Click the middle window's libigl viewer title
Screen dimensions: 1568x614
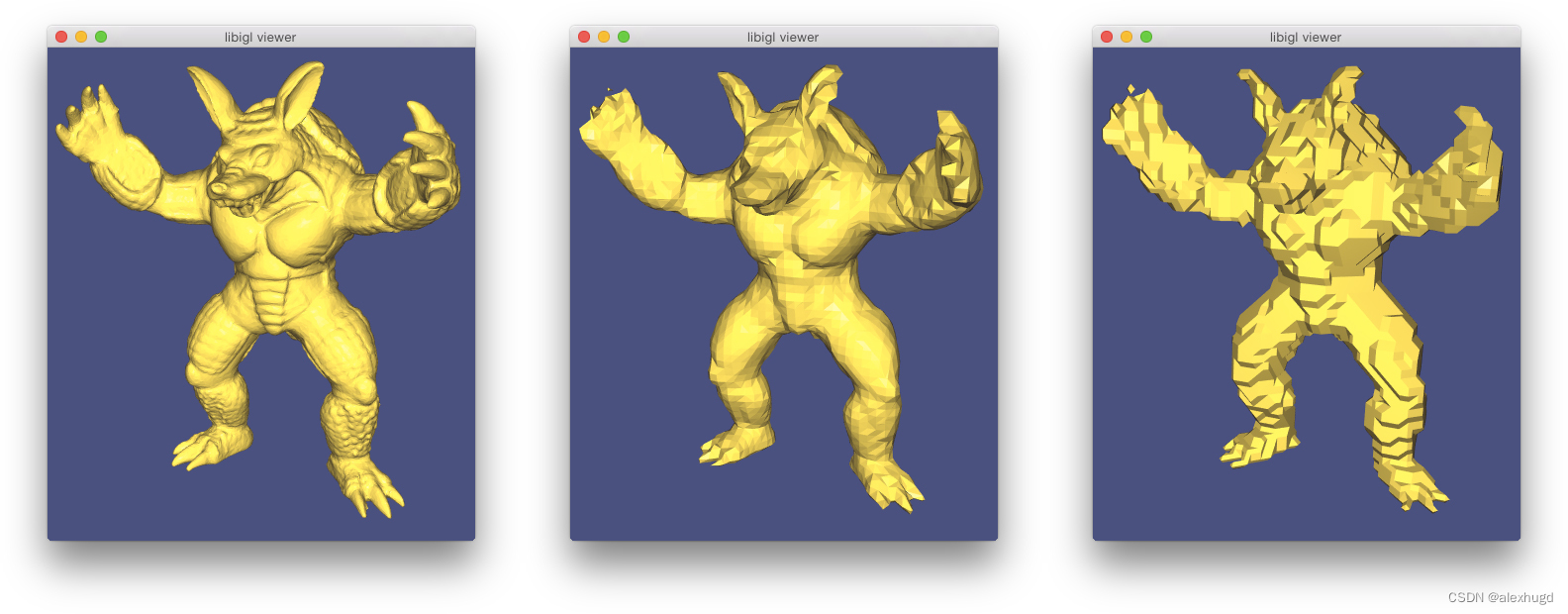pos(783,38)
